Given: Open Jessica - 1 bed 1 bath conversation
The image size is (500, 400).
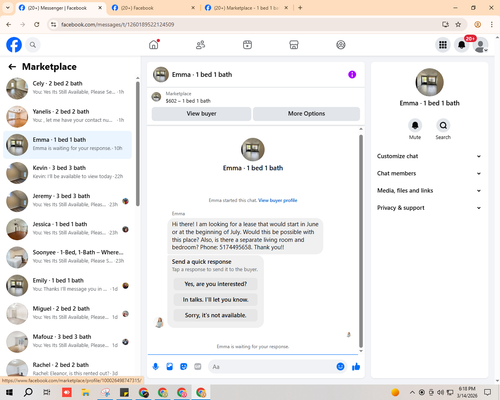Looking at the screenshot, I should coord(67,229).
